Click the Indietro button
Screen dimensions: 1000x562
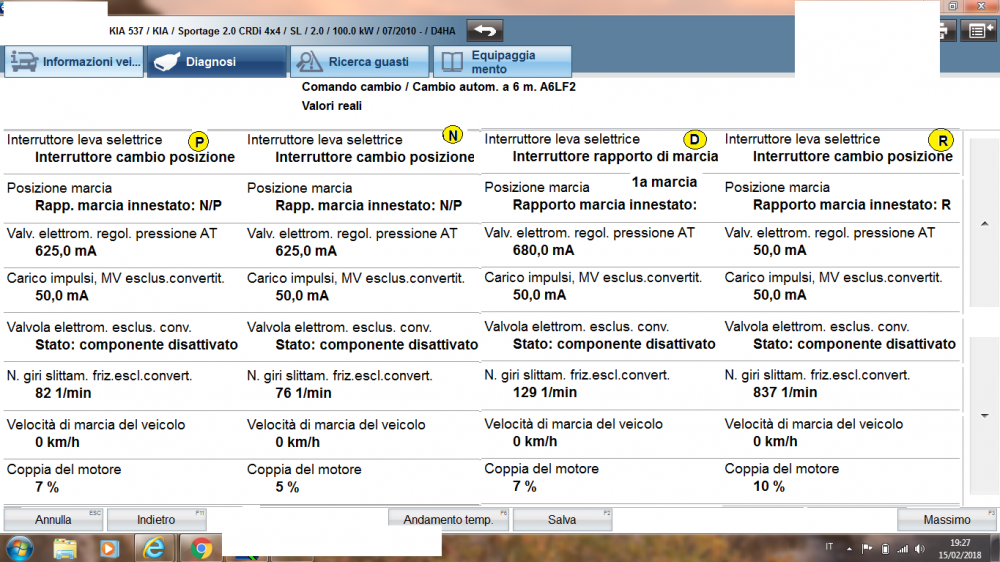pyautogui.click(x=156, y=519)
